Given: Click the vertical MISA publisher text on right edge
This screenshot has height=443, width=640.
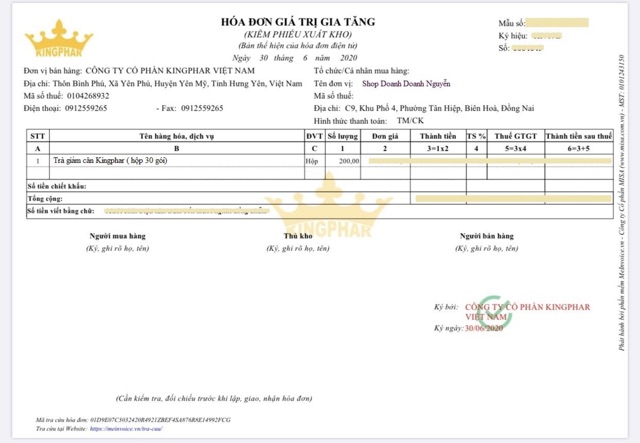Looking at the screenshot, I should coord(621,203).
